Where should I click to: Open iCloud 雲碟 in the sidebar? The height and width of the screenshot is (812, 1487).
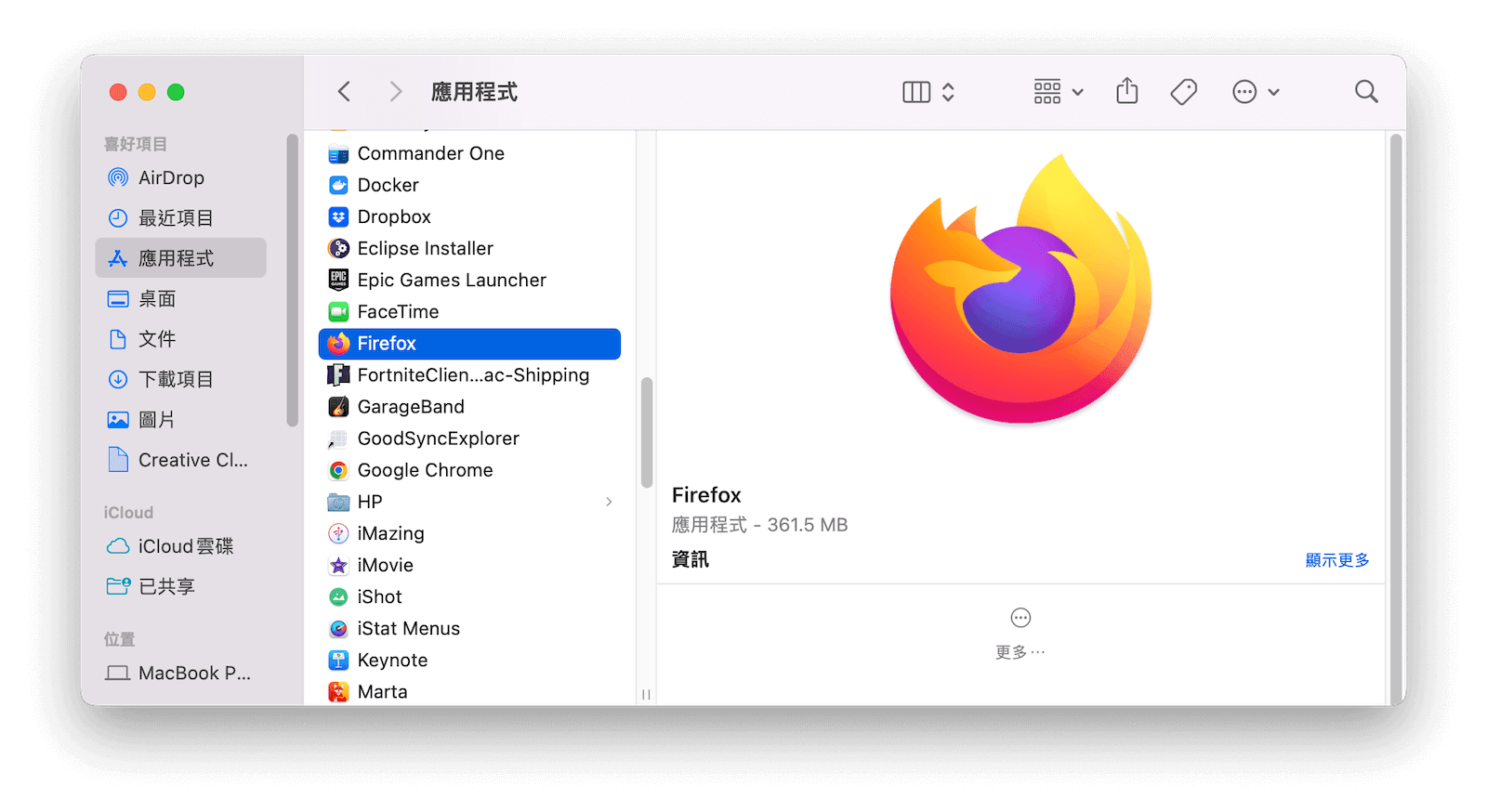click(180, 546)
